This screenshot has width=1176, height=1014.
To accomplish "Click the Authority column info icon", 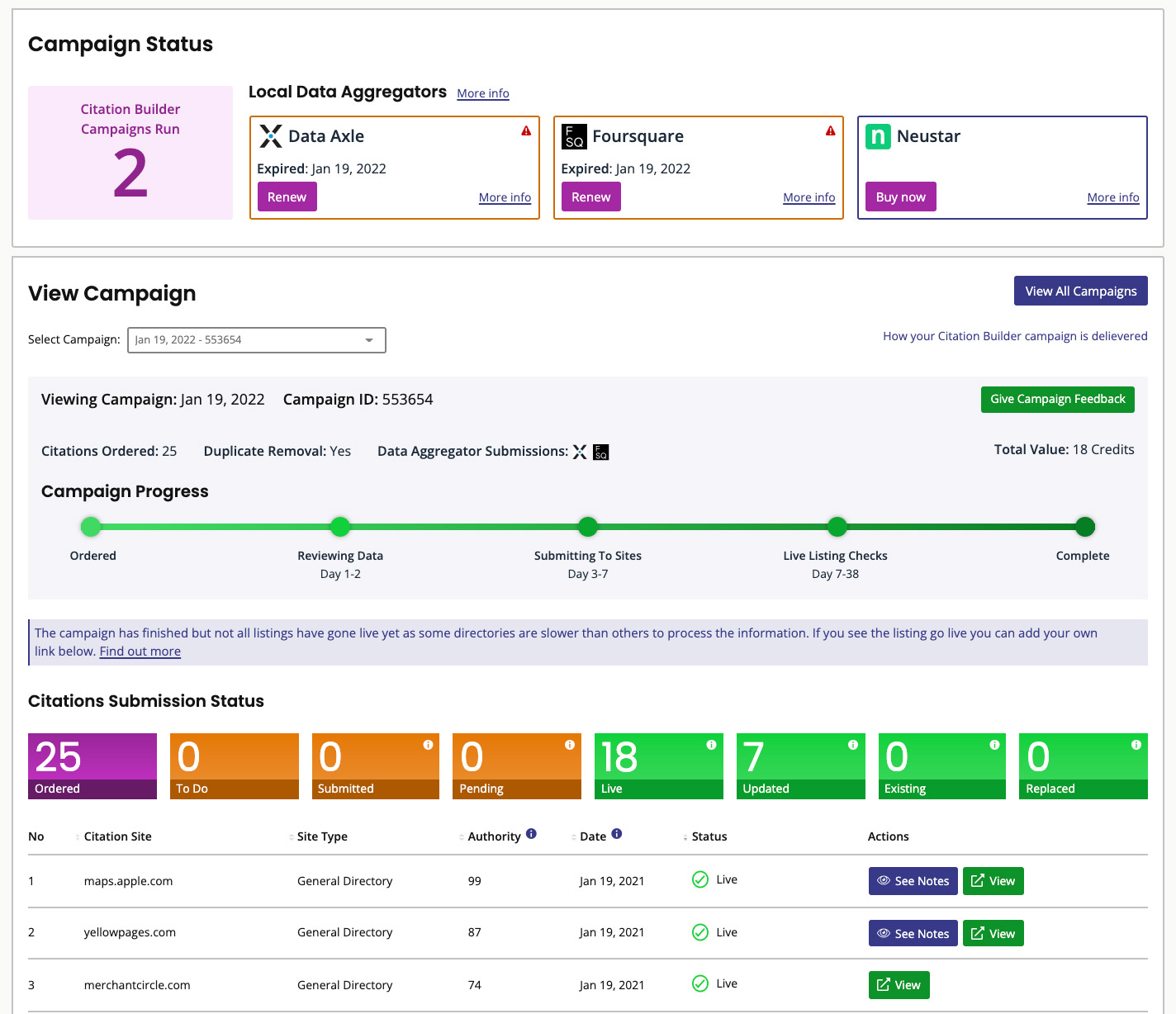I will point(532,834).
